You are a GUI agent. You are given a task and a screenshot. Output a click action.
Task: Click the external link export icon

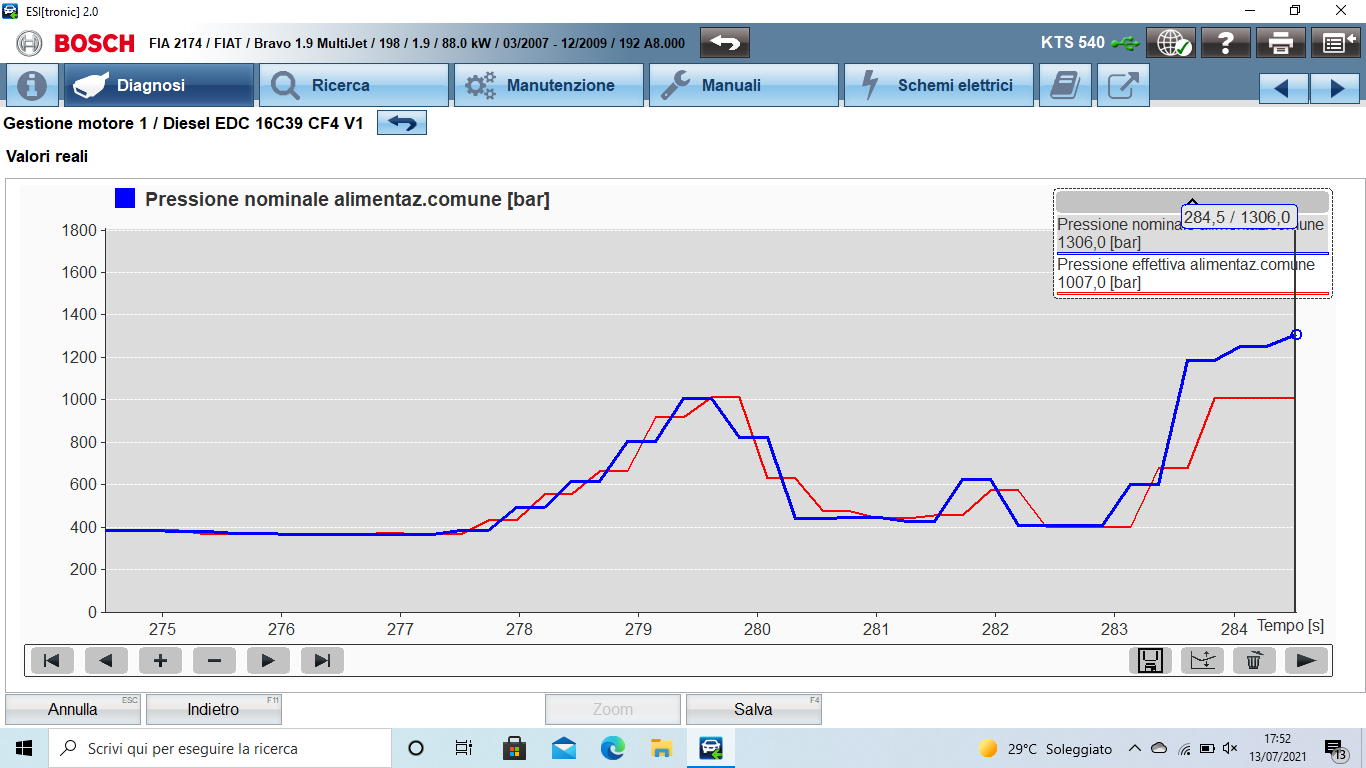click(x=1123, y=86)
